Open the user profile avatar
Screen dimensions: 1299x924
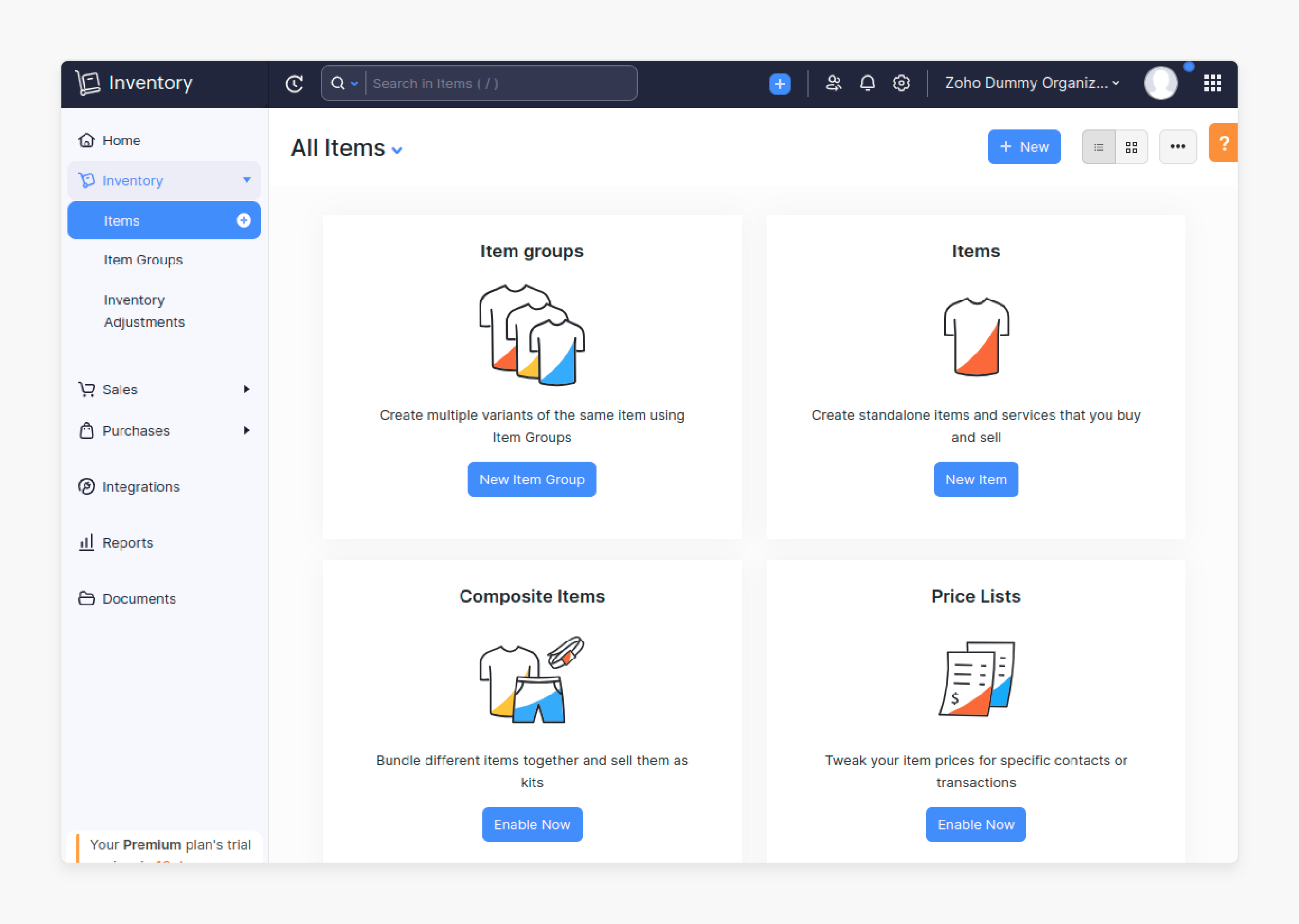point(1160,83)
